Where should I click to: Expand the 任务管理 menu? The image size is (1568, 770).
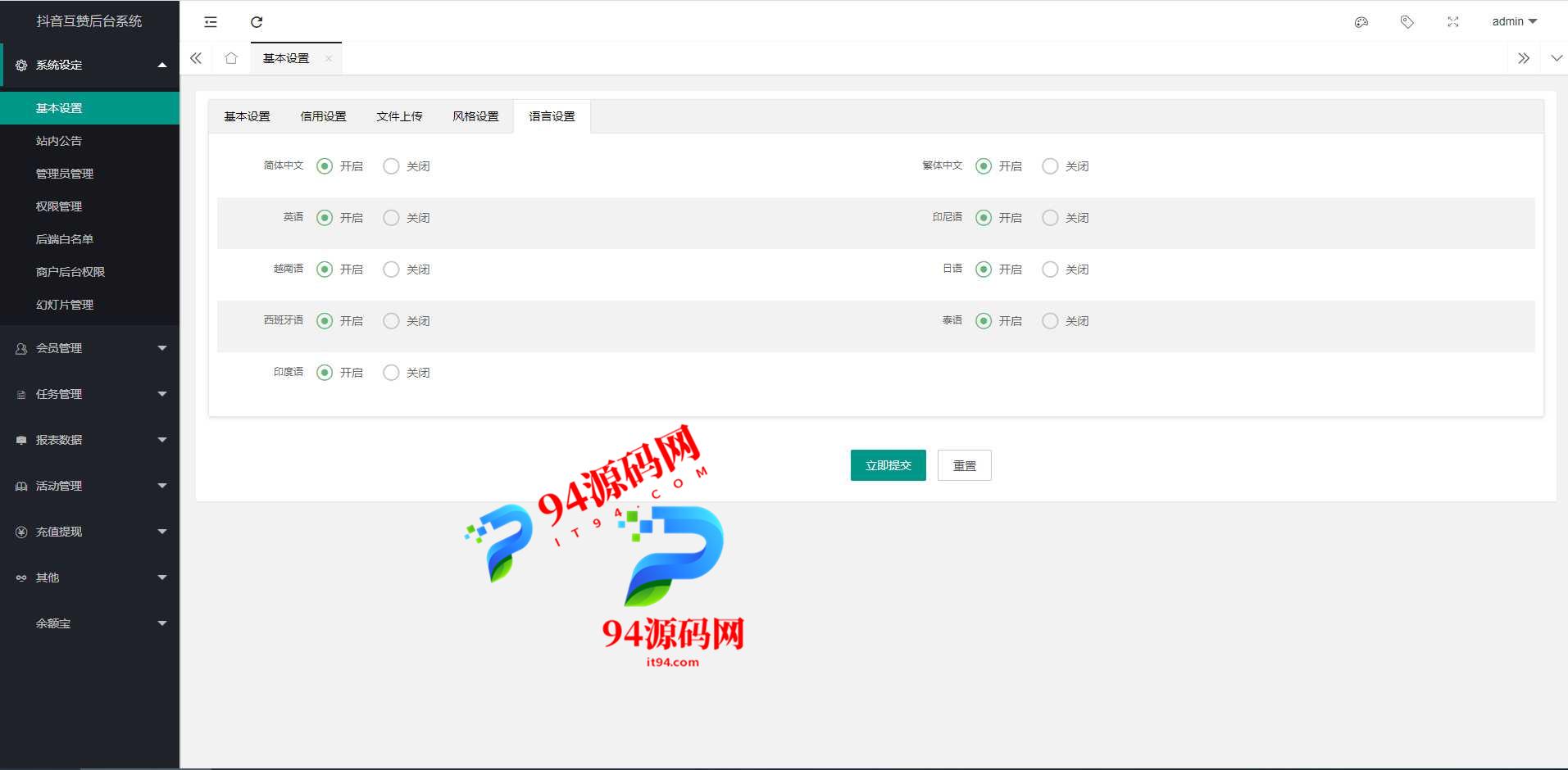coord(162,394)
